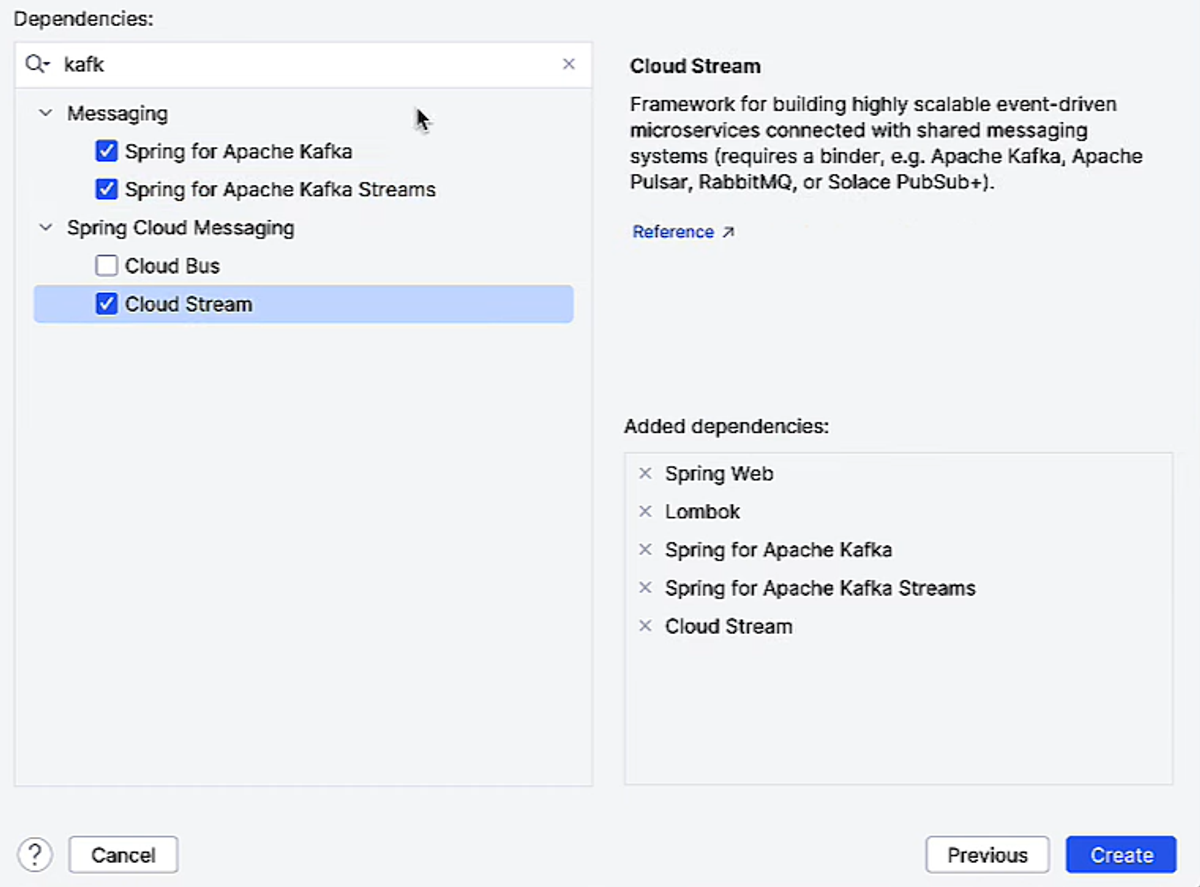Clear the dependency search text
The height and width of the screenshot is (887, 1200).
[x=569, y=64]
